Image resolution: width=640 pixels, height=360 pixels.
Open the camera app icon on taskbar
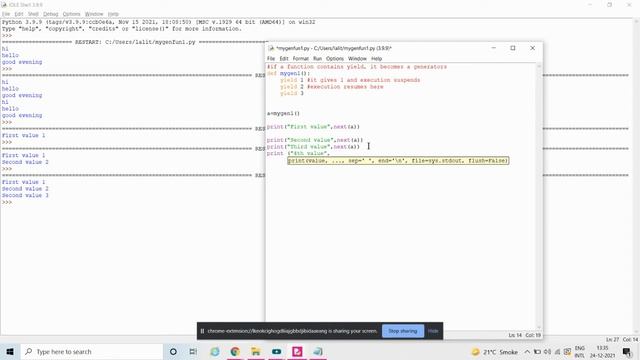click(x=276, y=351)
